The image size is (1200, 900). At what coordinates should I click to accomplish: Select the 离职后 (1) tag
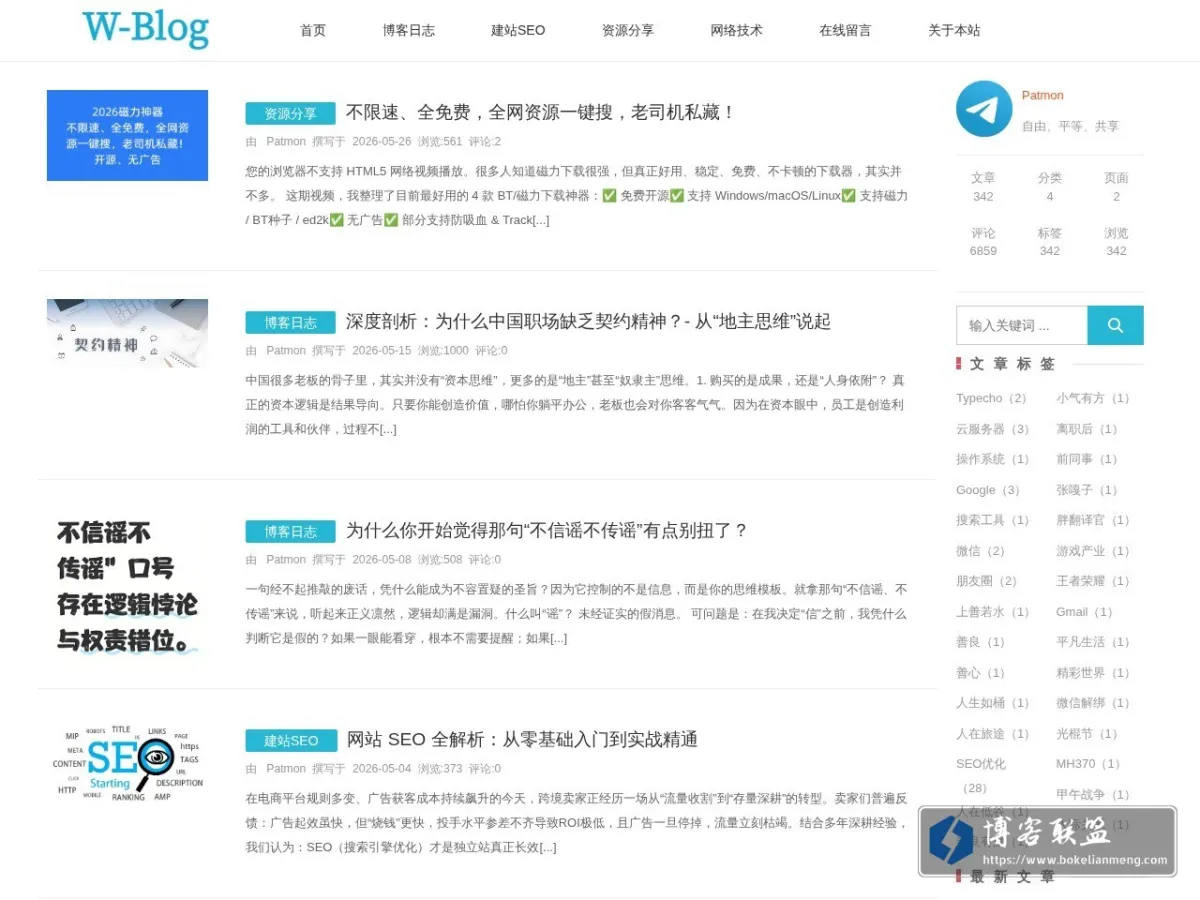[x=1086, y=429]
